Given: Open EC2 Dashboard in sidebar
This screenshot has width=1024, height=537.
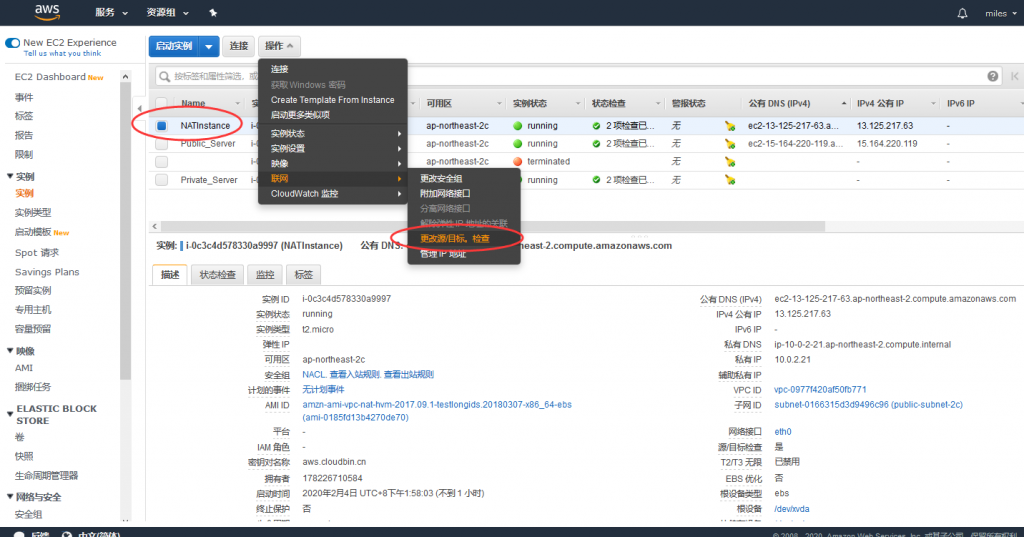Looking at the screenshot, I should pos(50,76).
